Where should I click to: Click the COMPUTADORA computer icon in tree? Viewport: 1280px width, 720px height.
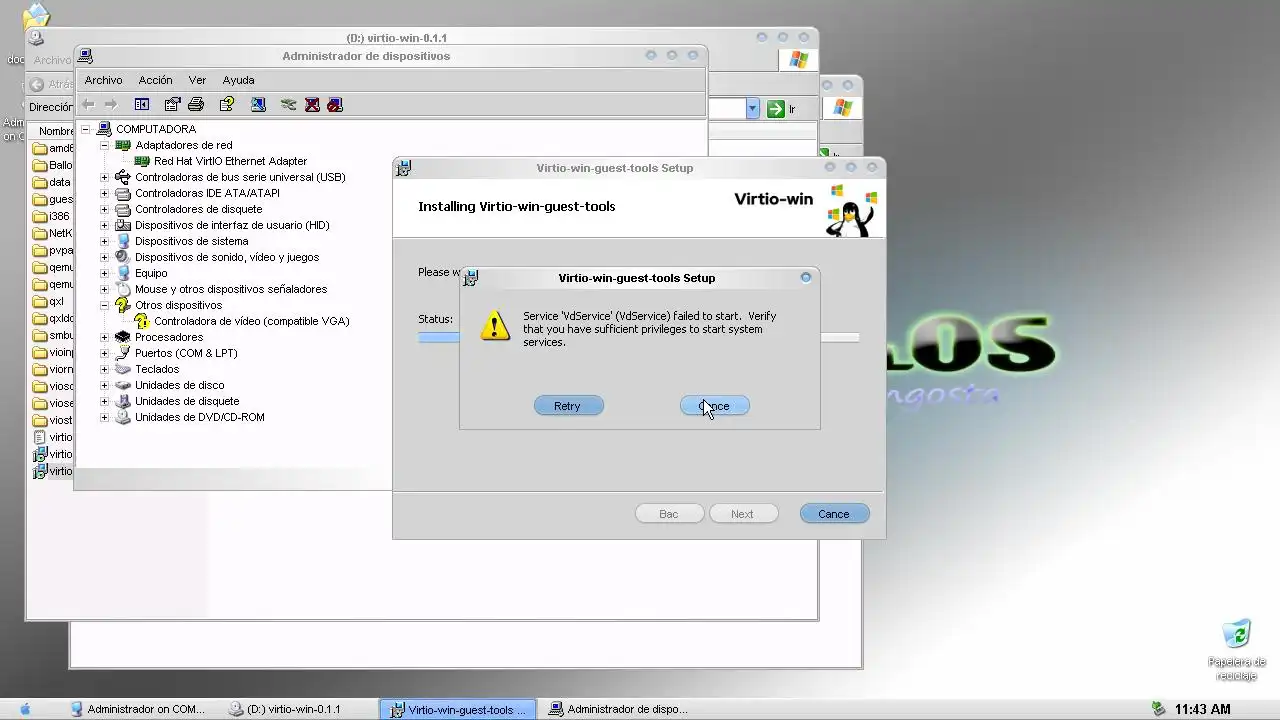coord(104,129)
